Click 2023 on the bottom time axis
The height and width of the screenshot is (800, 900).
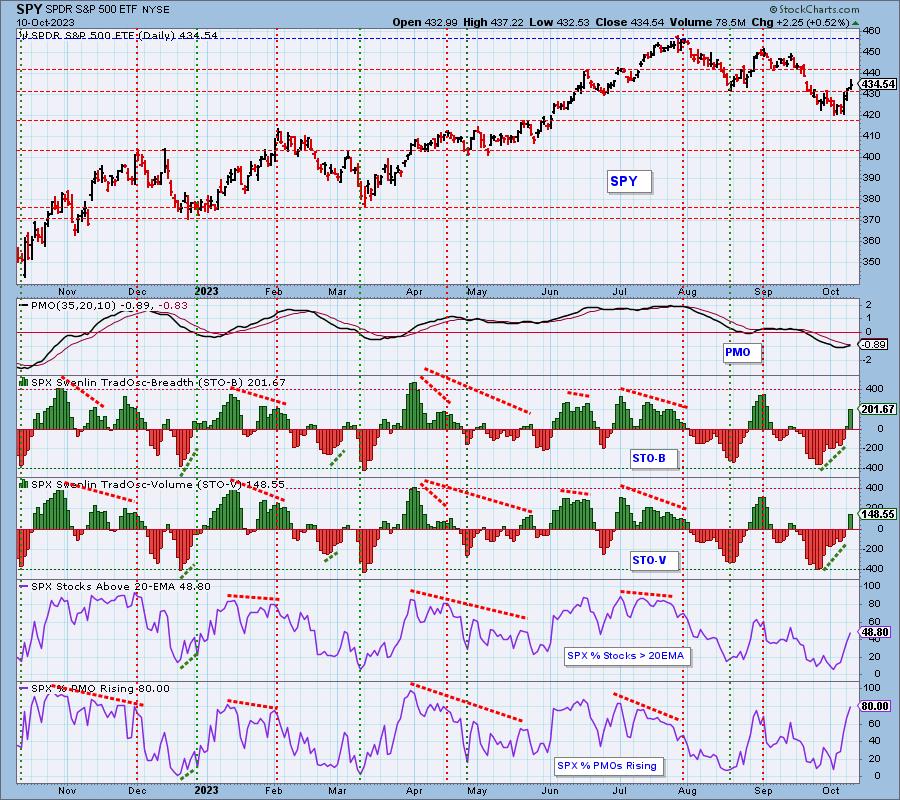click(x=206, y=790)
